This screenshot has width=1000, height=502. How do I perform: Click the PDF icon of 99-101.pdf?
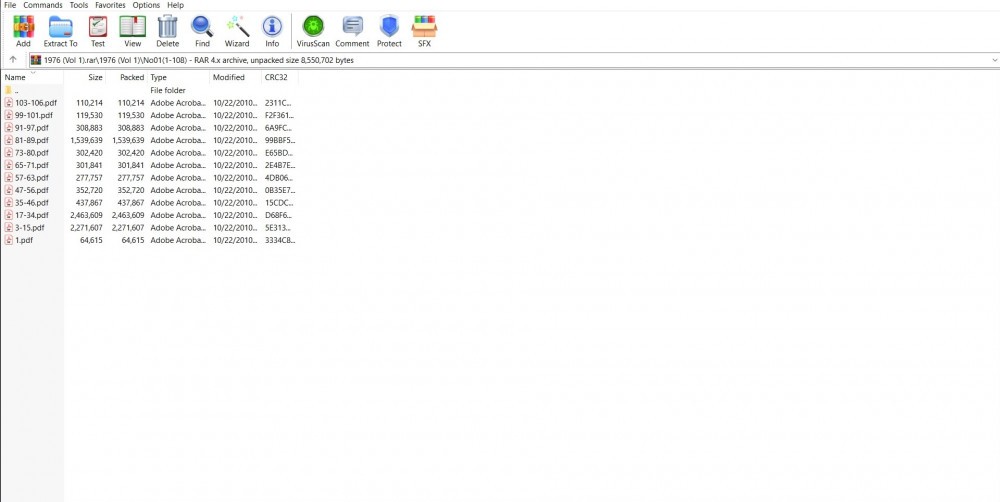pyautogui.click(x=9, y=115)
